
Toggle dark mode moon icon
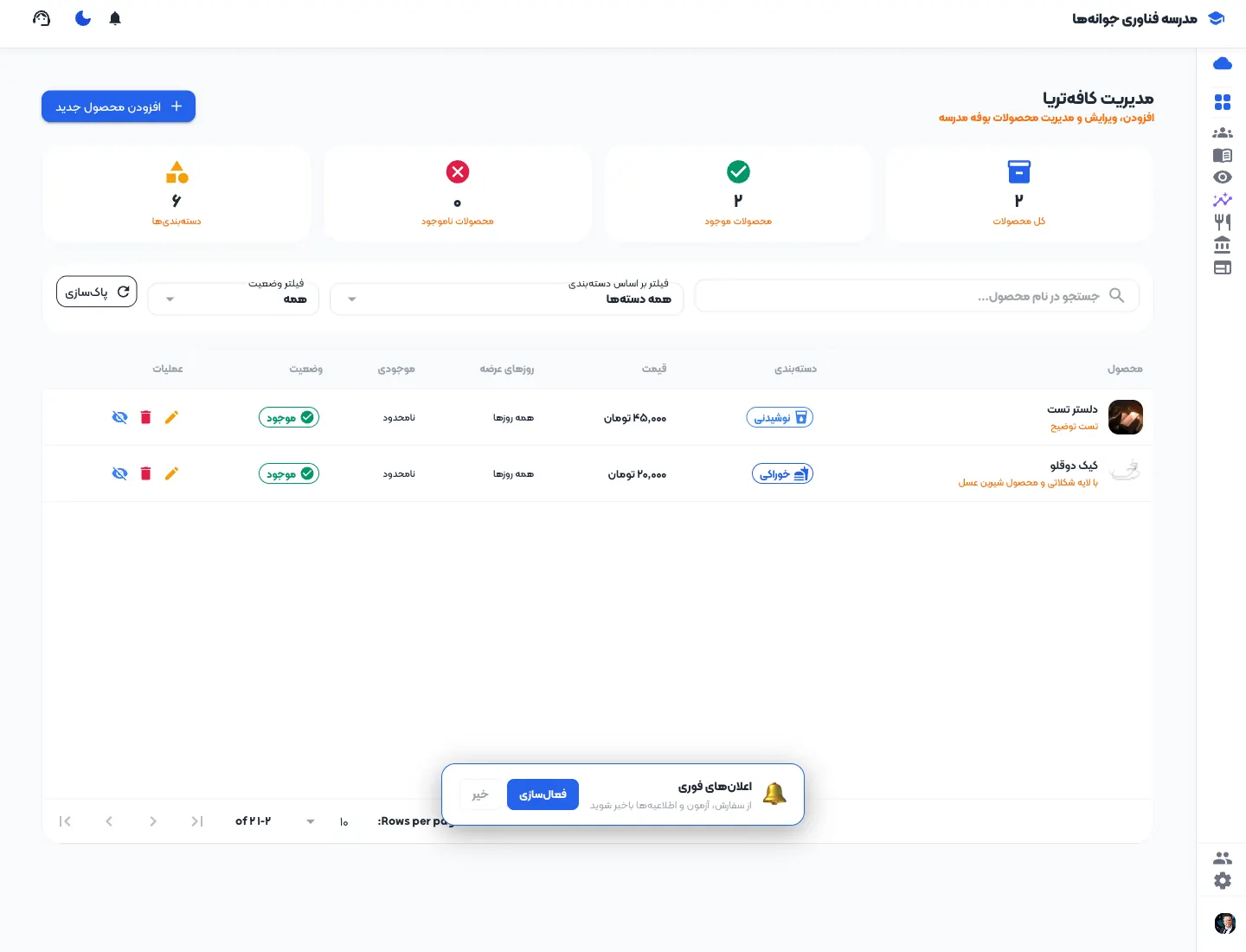pos(83,18)
